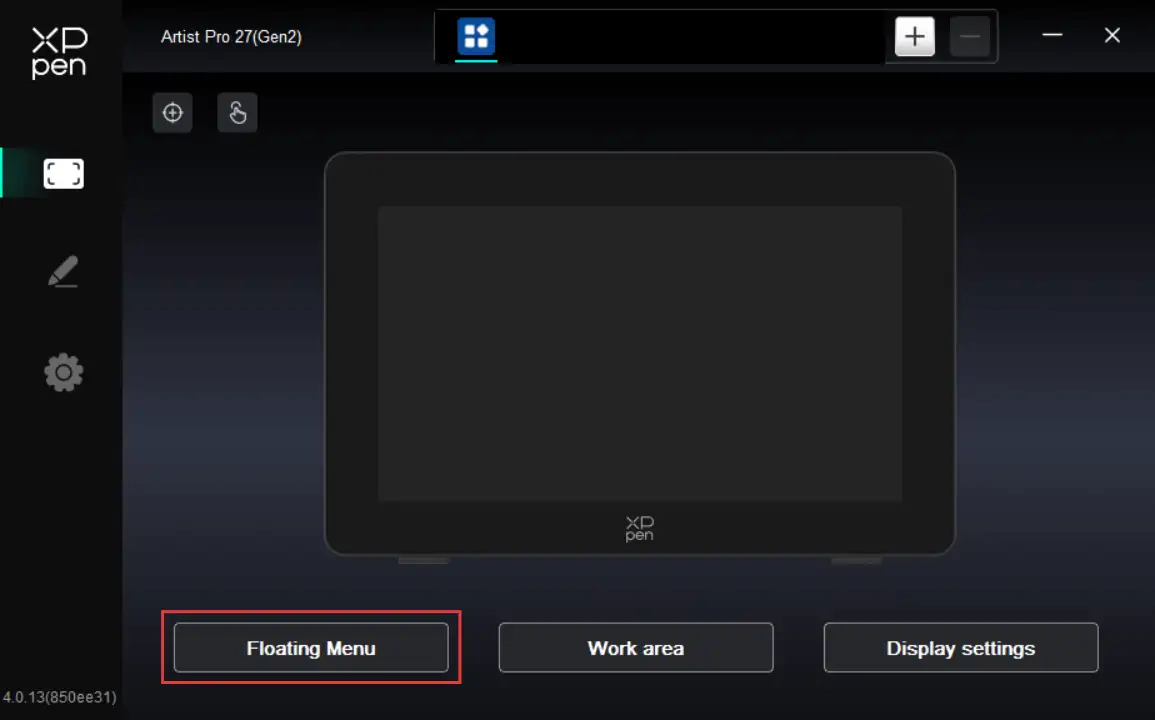Click the Work area button
This screenshot has width=1155, height=720.
(x=636, y=648)
